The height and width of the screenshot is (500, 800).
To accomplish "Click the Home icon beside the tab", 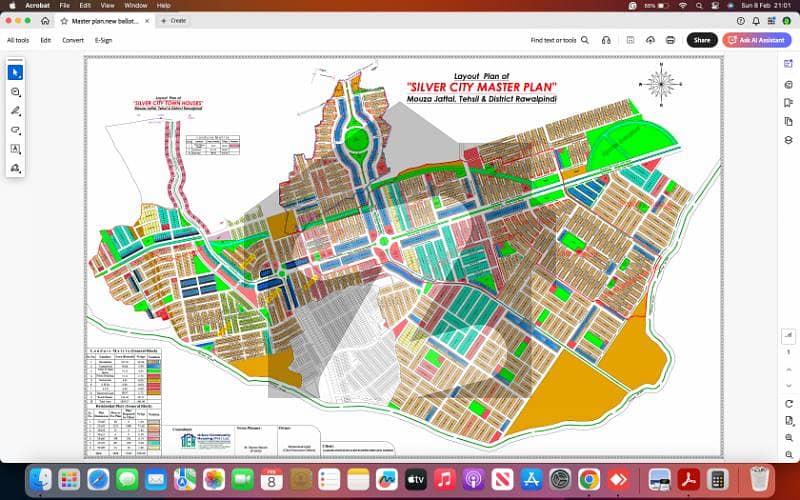I will 45,20.
